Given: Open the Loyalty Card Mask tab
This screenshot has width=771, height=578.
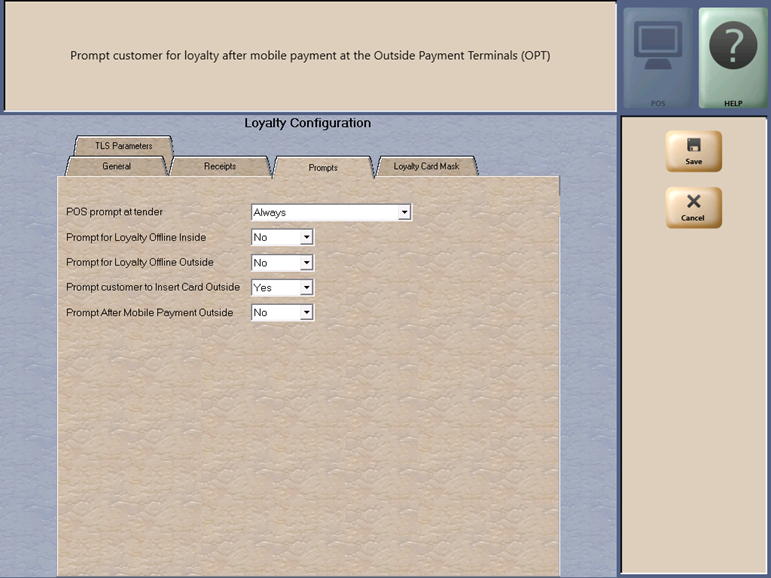Looking at the screenshot, I should click(x=426, y=166).
